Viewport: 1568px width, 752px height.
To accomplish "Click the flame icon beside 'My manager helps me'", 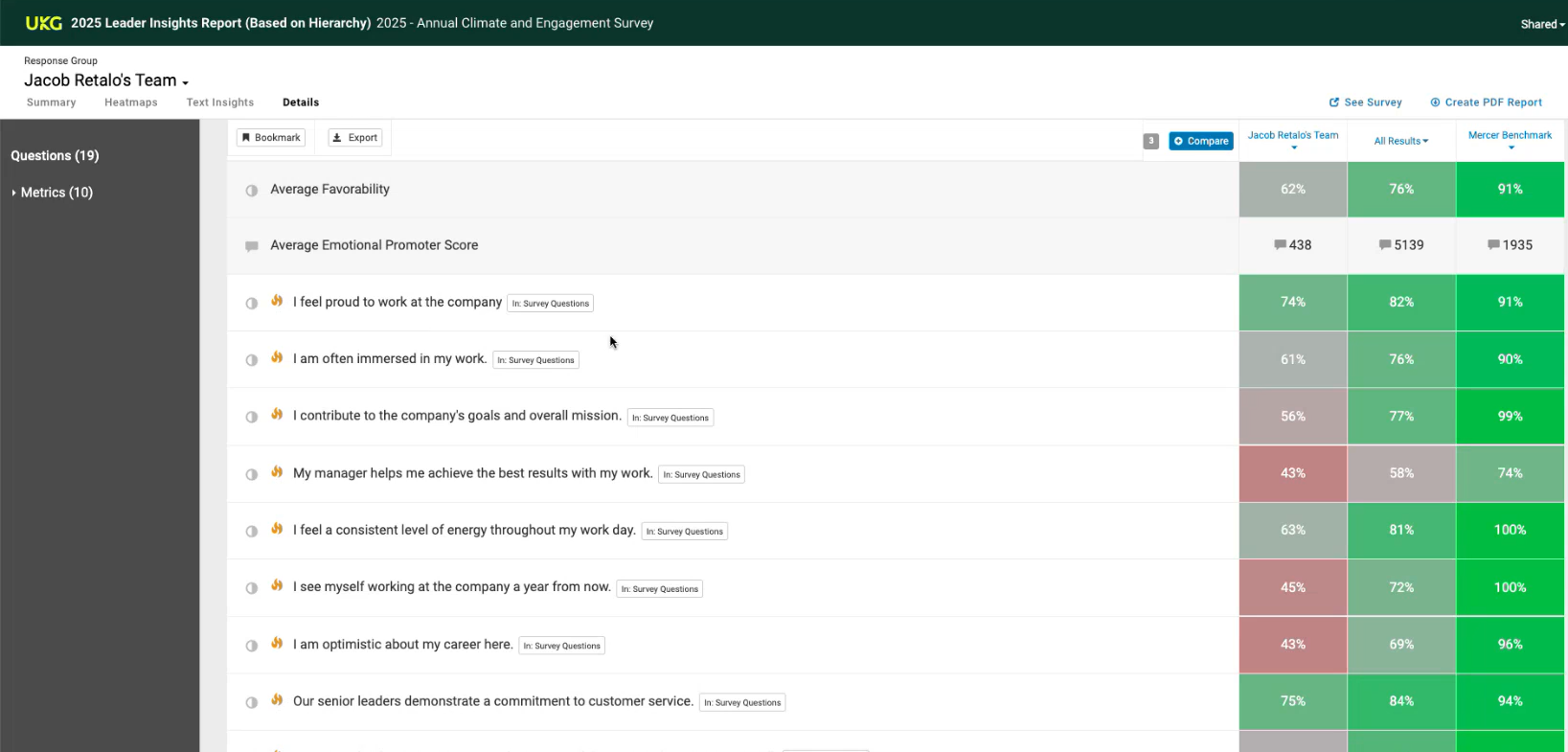I will pyautogui.click(x=277, y=472).
